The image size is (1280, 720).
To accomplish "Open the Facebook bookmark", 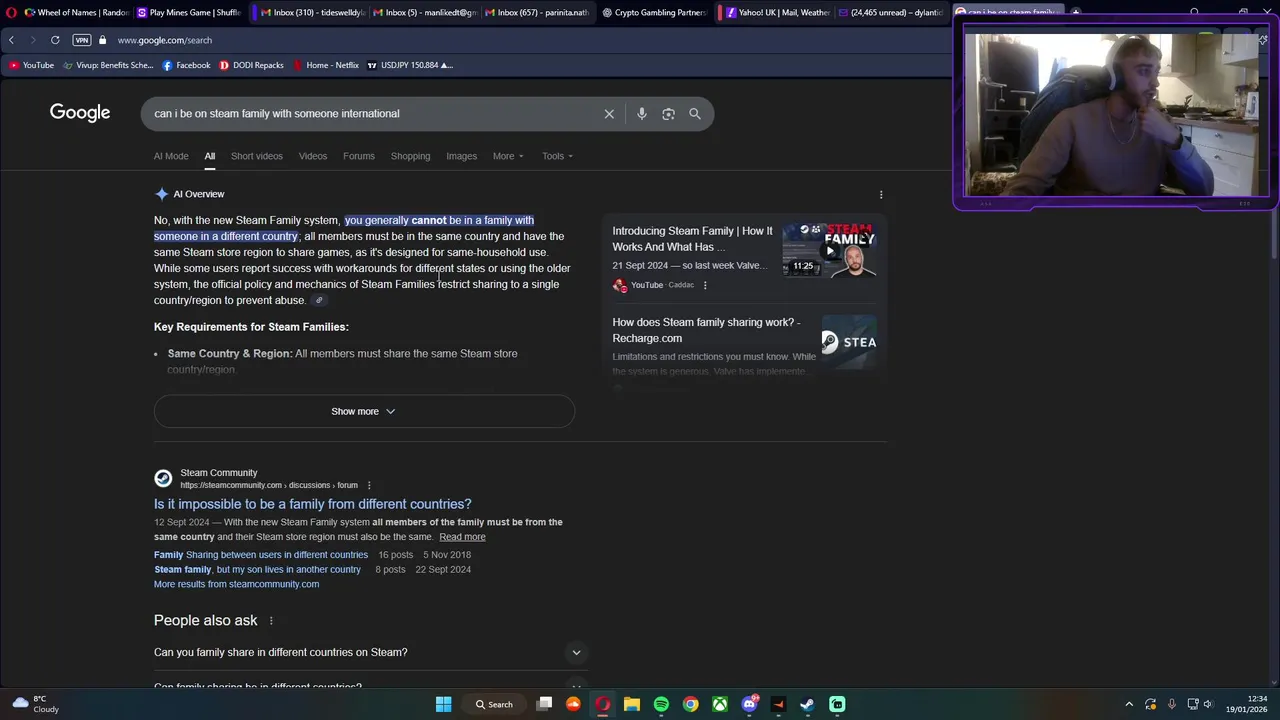I will point(187,65).
